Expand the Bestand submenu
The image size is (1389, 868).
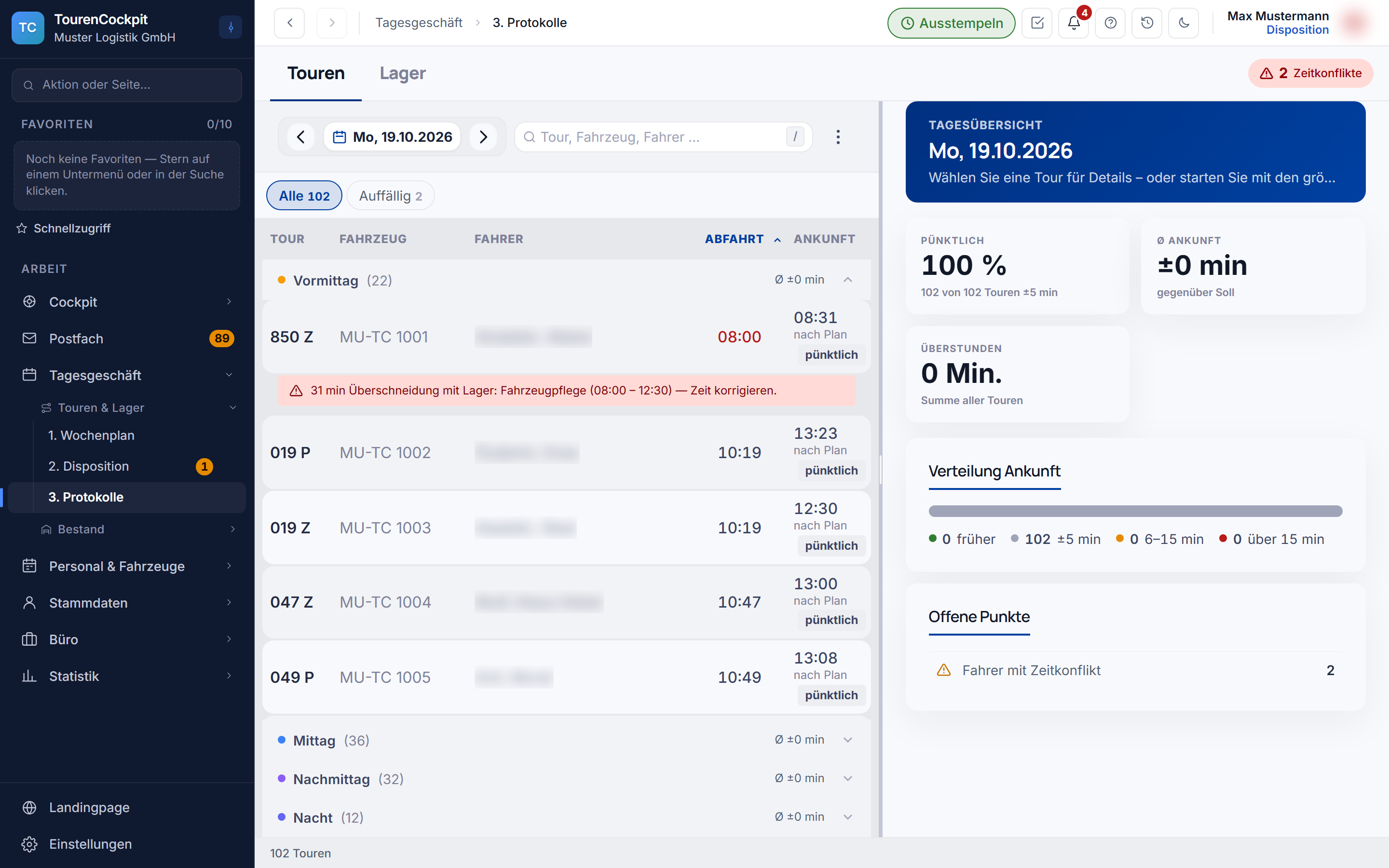pyautogui.click(x=138, y=529)
